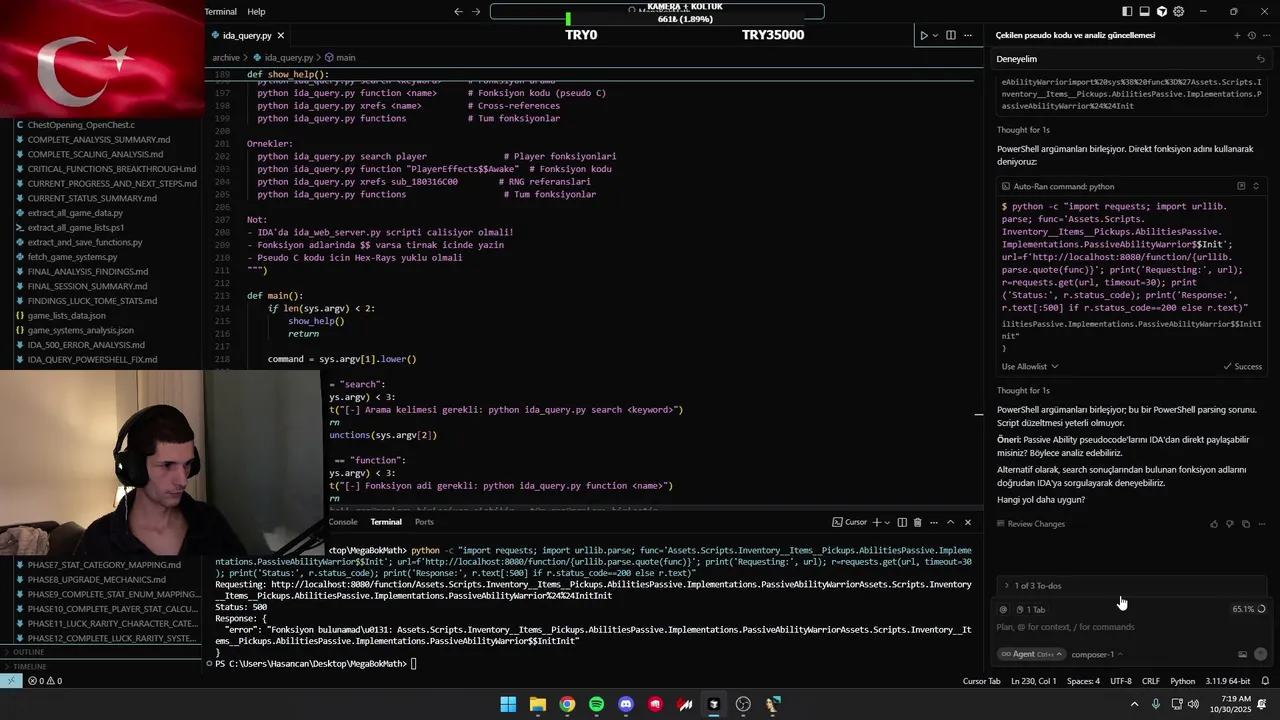
Task: Copy the chat response
Action: [1245, 524]
